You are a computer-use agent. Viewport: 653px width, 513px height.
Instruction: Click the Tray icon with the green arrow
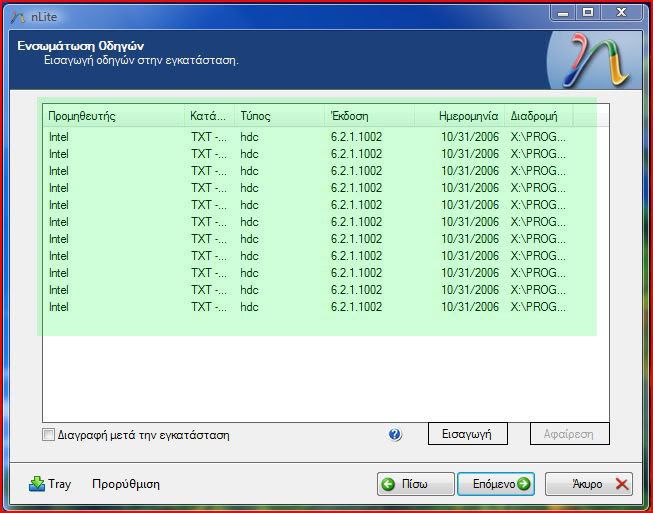(37, 484)
